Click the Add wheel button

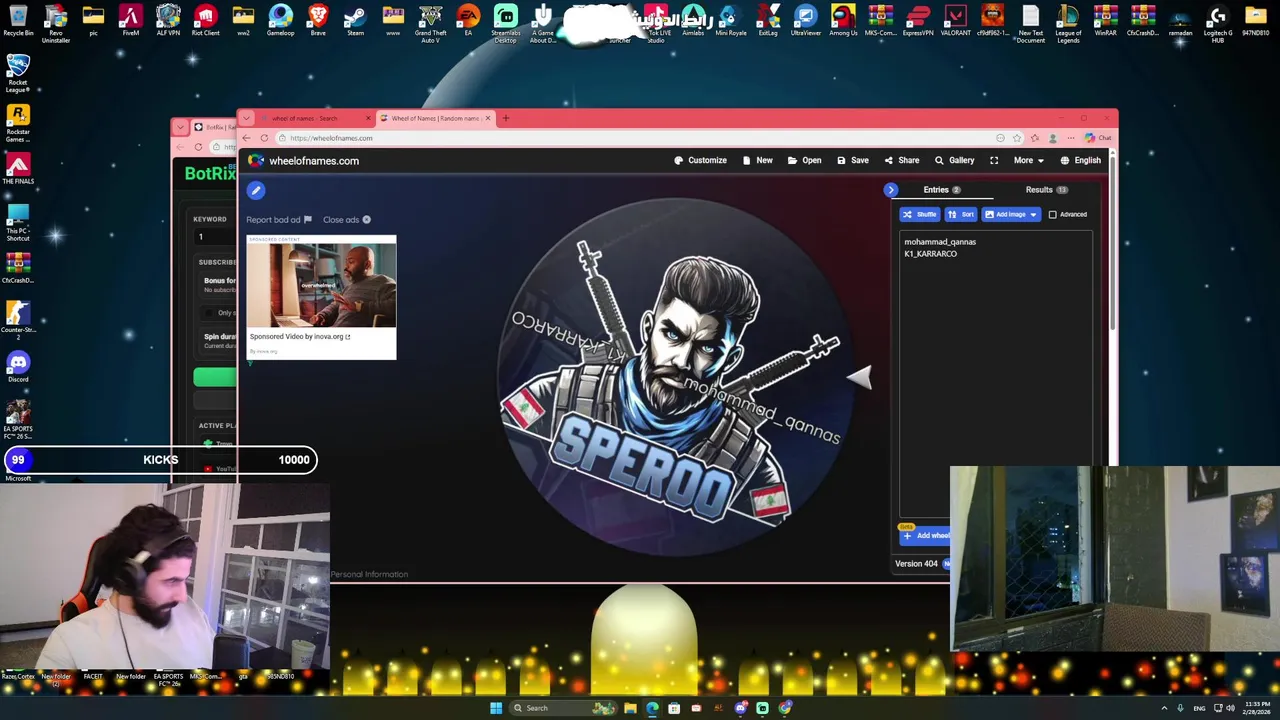[926, 536]
